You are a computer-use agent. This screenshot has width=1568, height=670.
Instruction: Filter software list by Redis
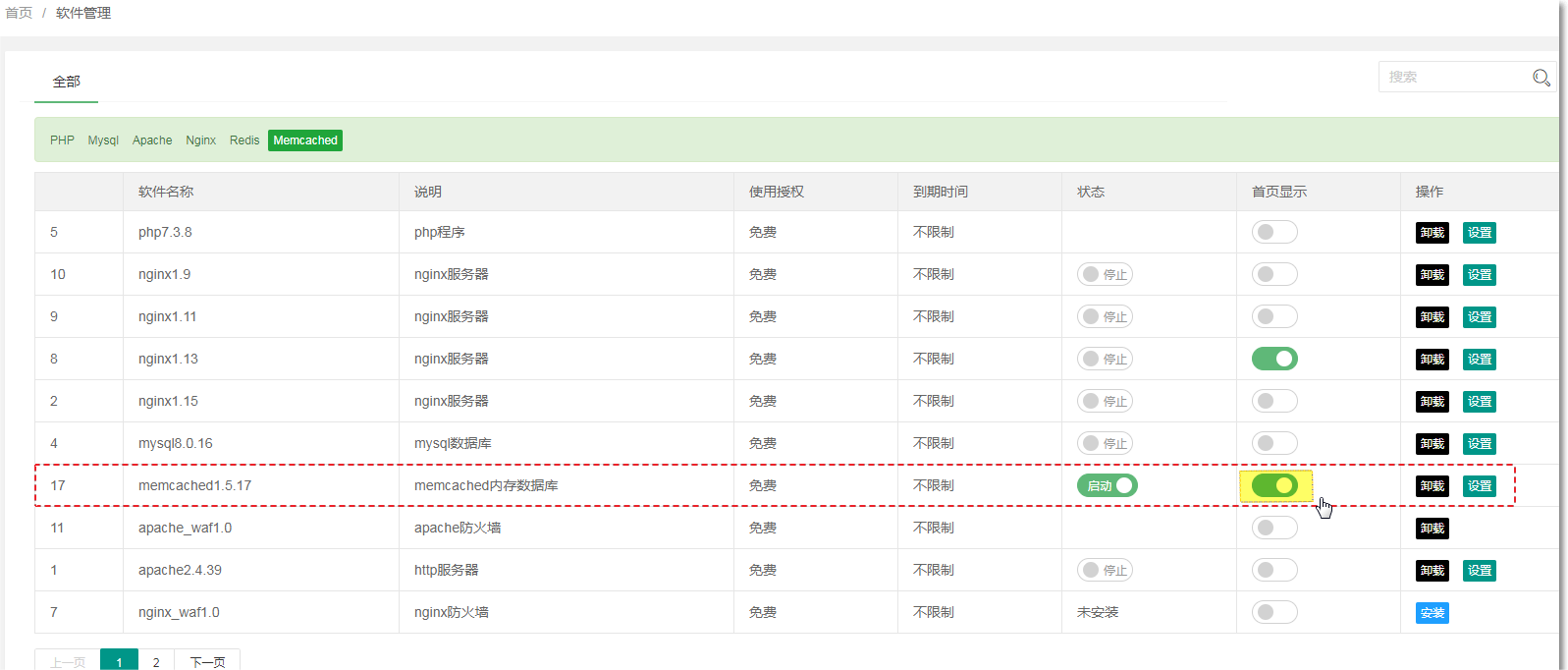(244, 140)
